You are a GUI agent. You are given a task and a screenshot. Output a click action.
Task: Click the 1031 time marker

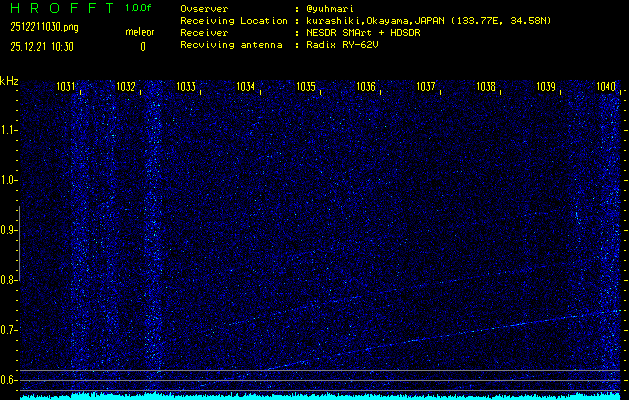66,88
